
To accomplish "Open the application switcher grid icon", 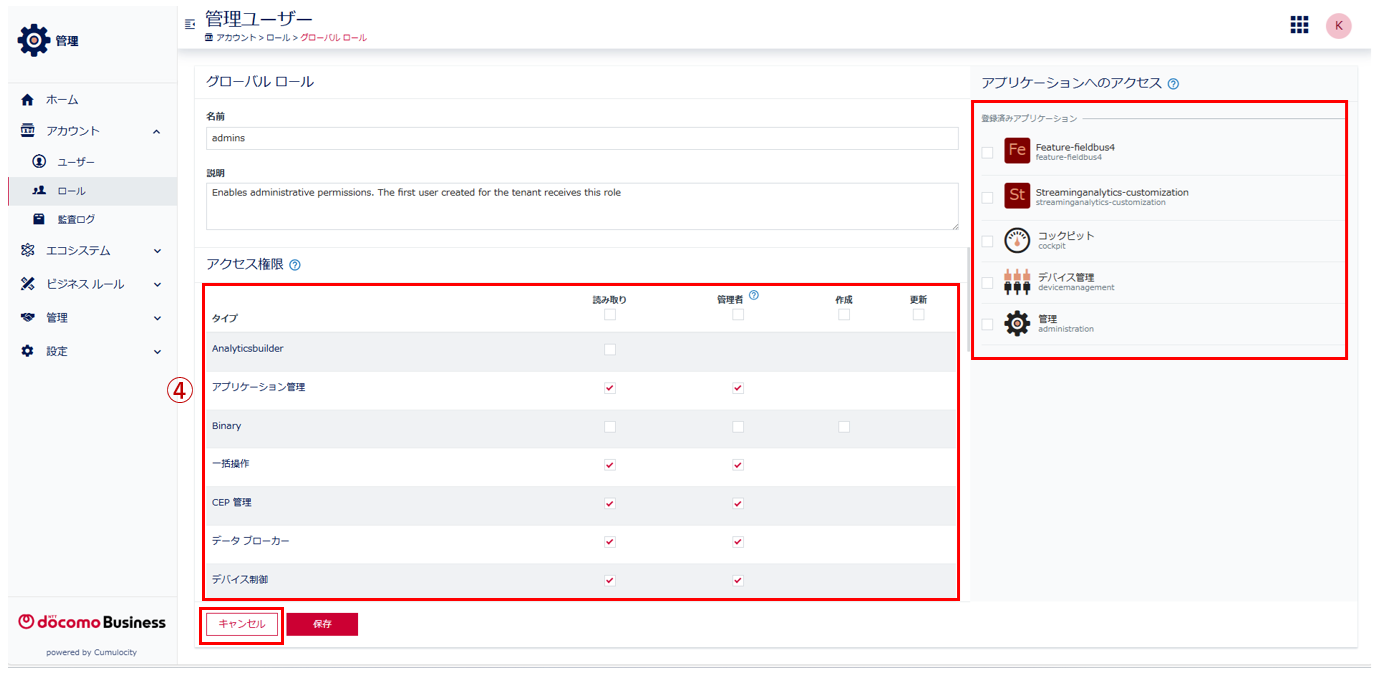I will (x=1299, y=25).
